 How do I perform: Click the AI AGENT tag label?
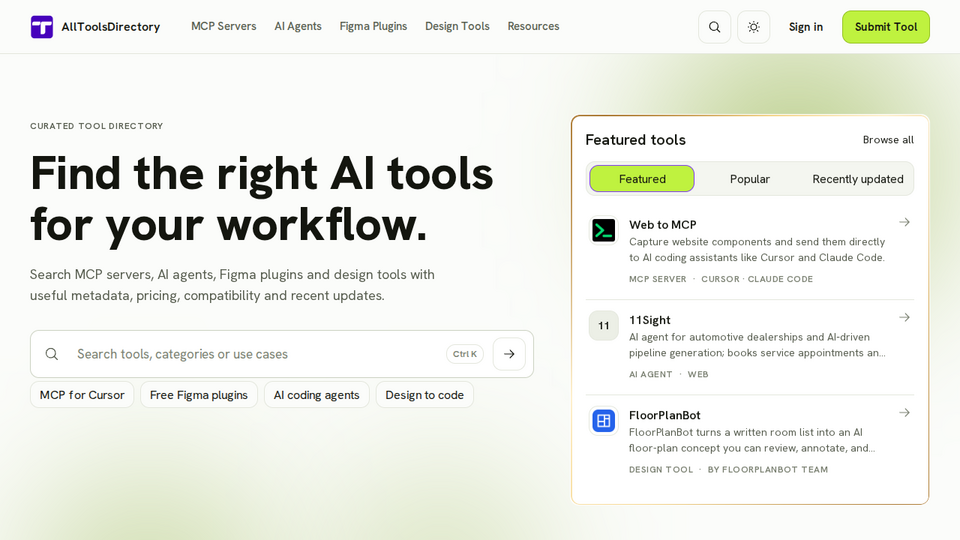[650, 374]
